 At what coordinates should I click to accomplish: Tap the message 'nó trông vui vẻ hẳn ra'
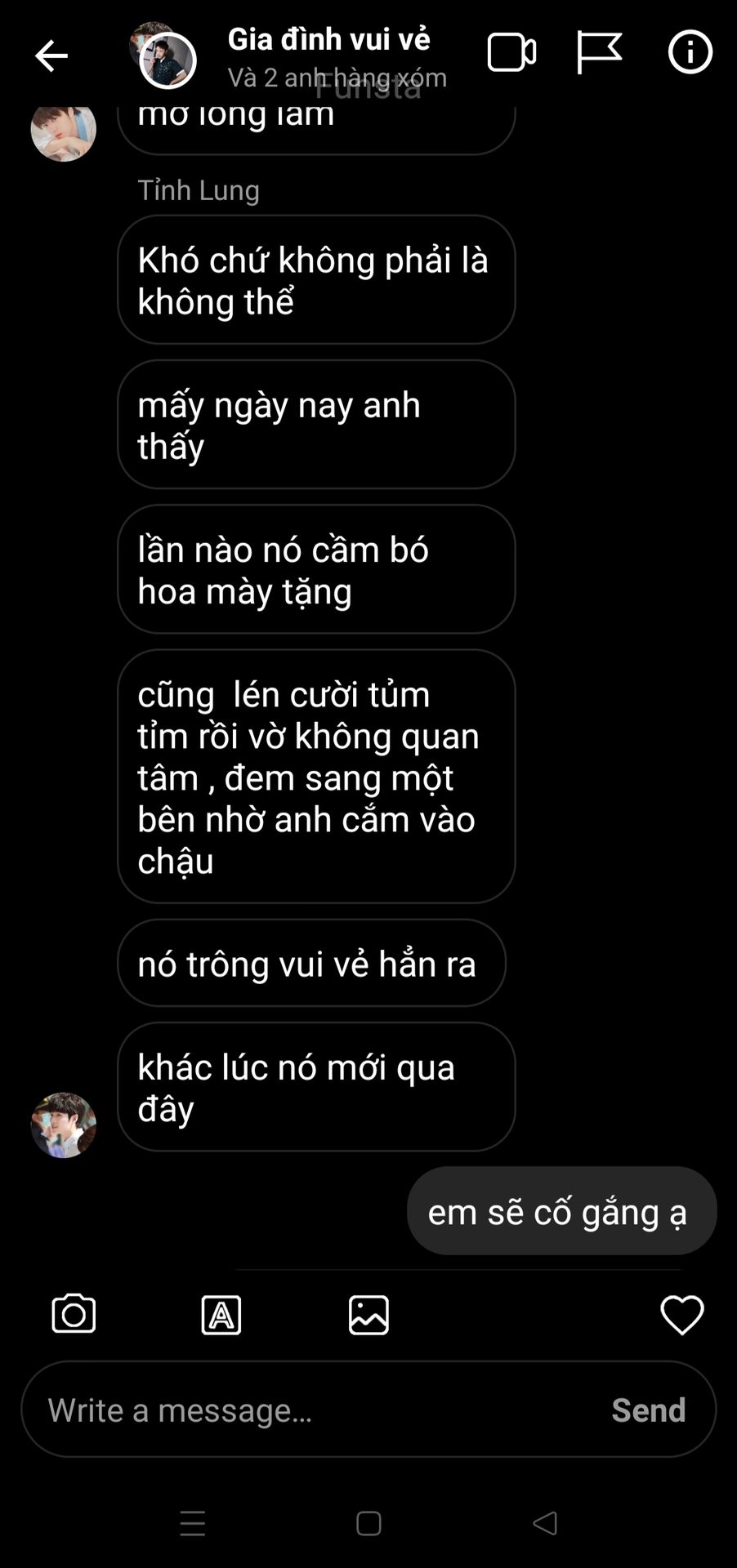[x=311, y=963]
